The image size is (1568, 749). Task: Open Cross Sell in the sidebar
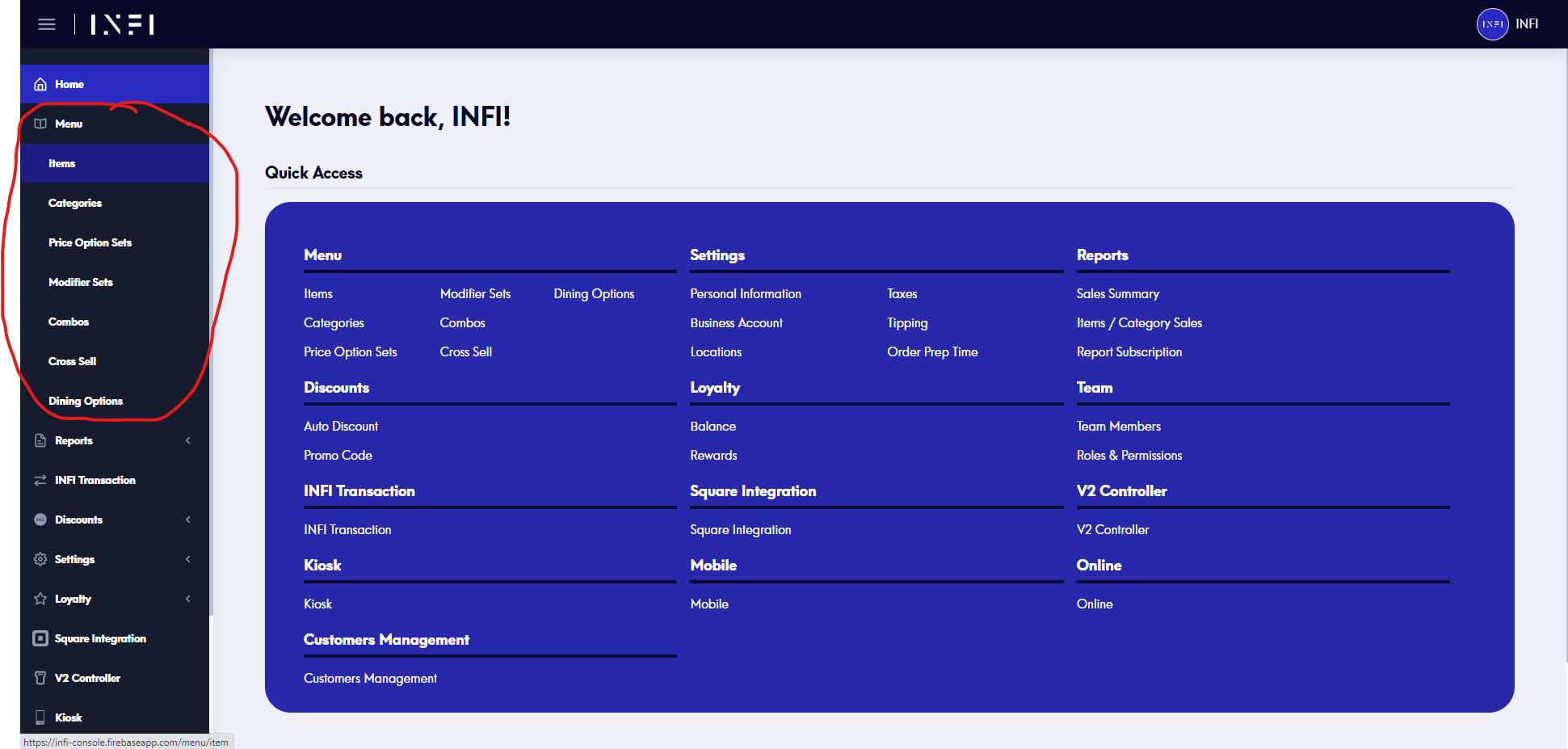pos(115,361)
